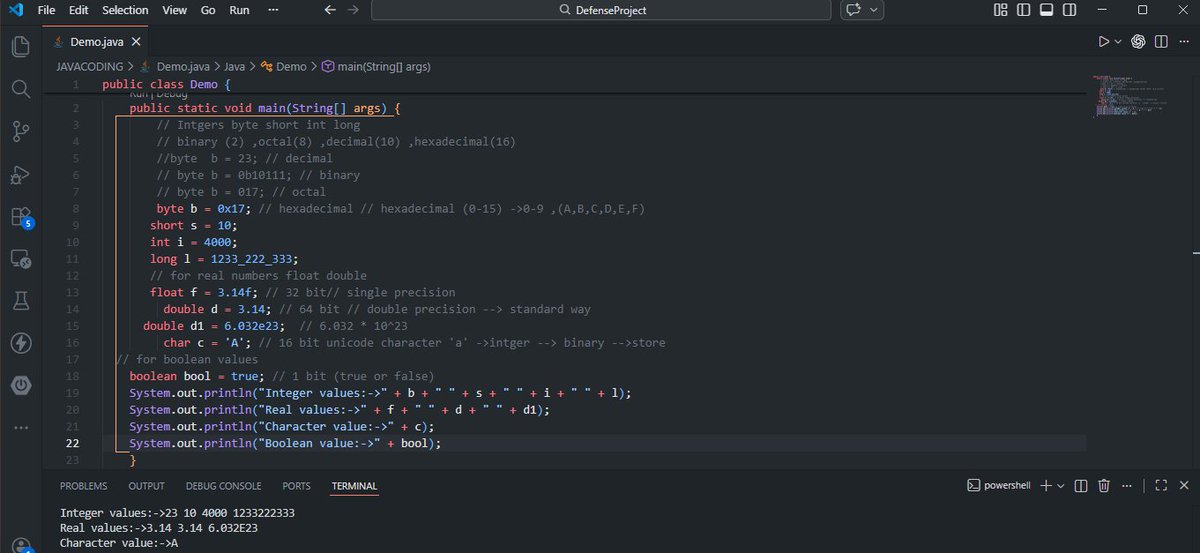1200x553 pixels.
Task: Switch to the Demo.java editor tab
Action: click(x=97, y=42)
